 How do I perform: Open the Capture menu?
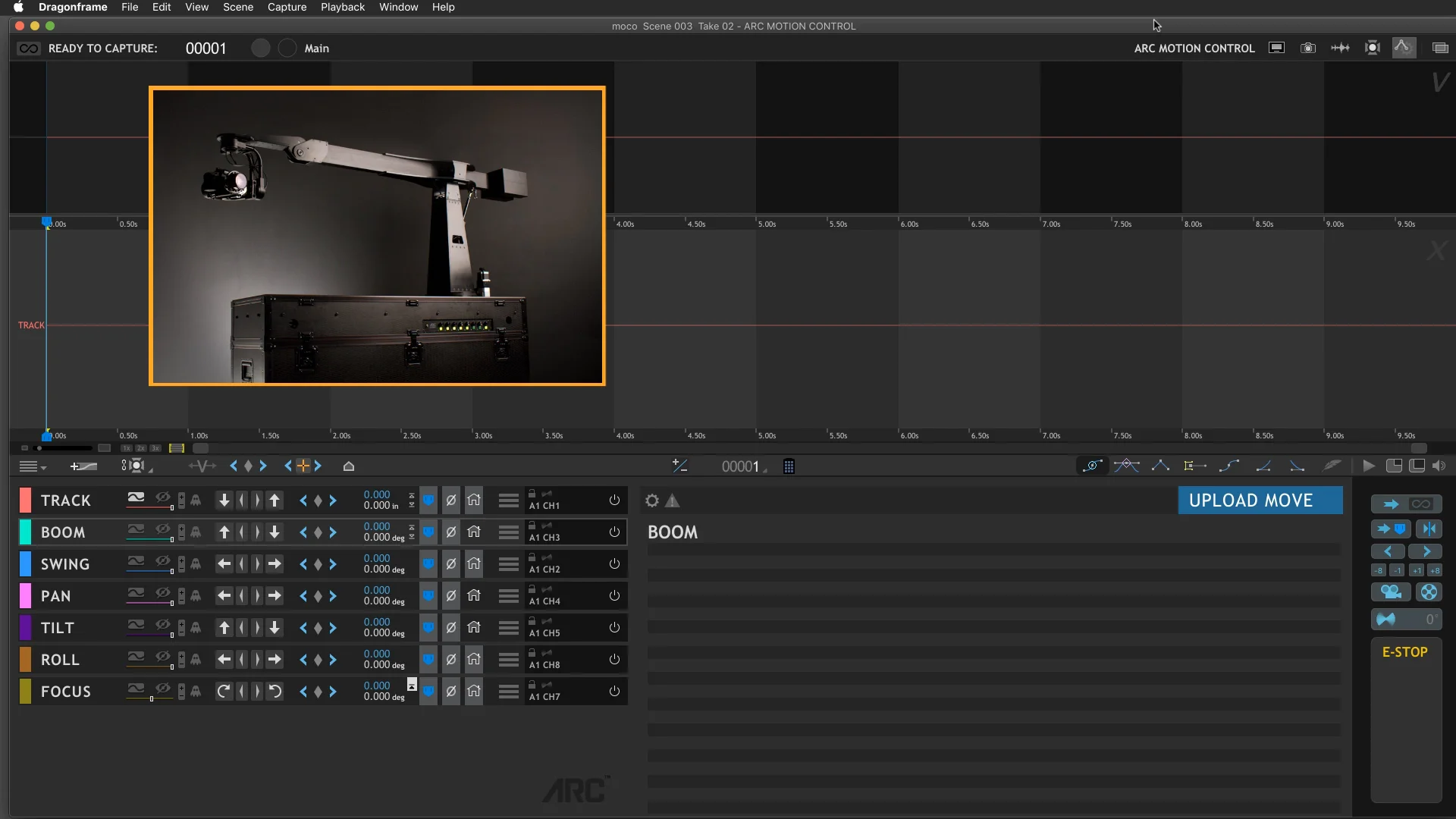coord(287,7)
